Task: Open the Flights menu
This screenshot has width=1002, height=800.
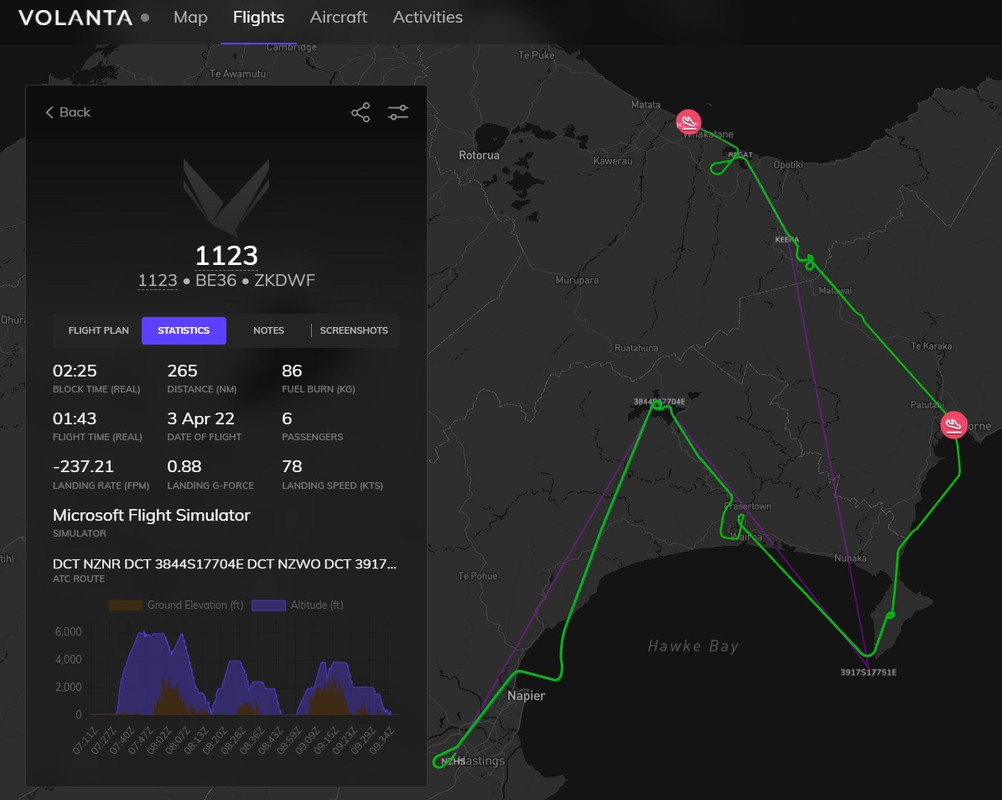Action: 258,17
